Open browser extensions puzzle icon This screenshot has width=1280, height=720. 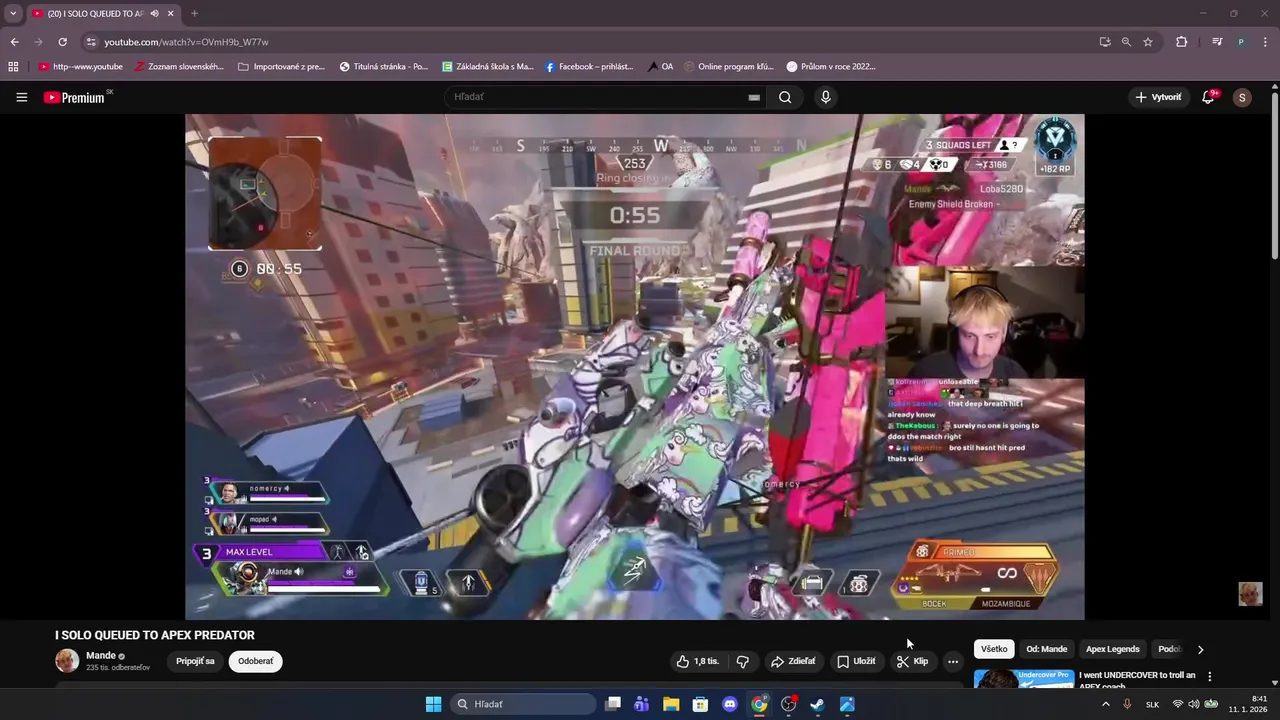click(x=1182, y=42)
